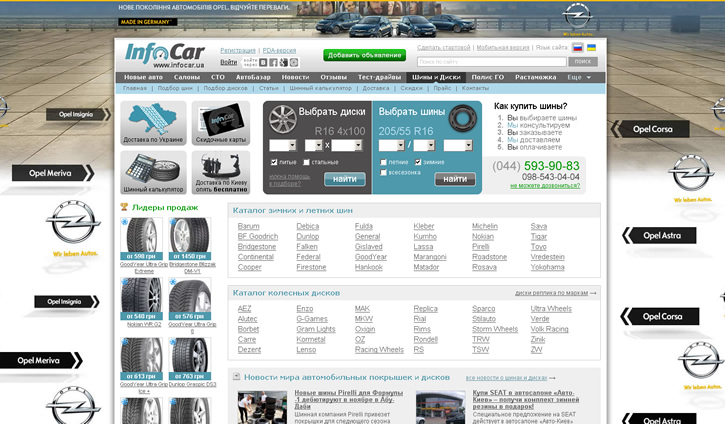Enable the всесезонка tires checkbox
Image resolution: width=725 pixels, height=424 pixels.
383,172
